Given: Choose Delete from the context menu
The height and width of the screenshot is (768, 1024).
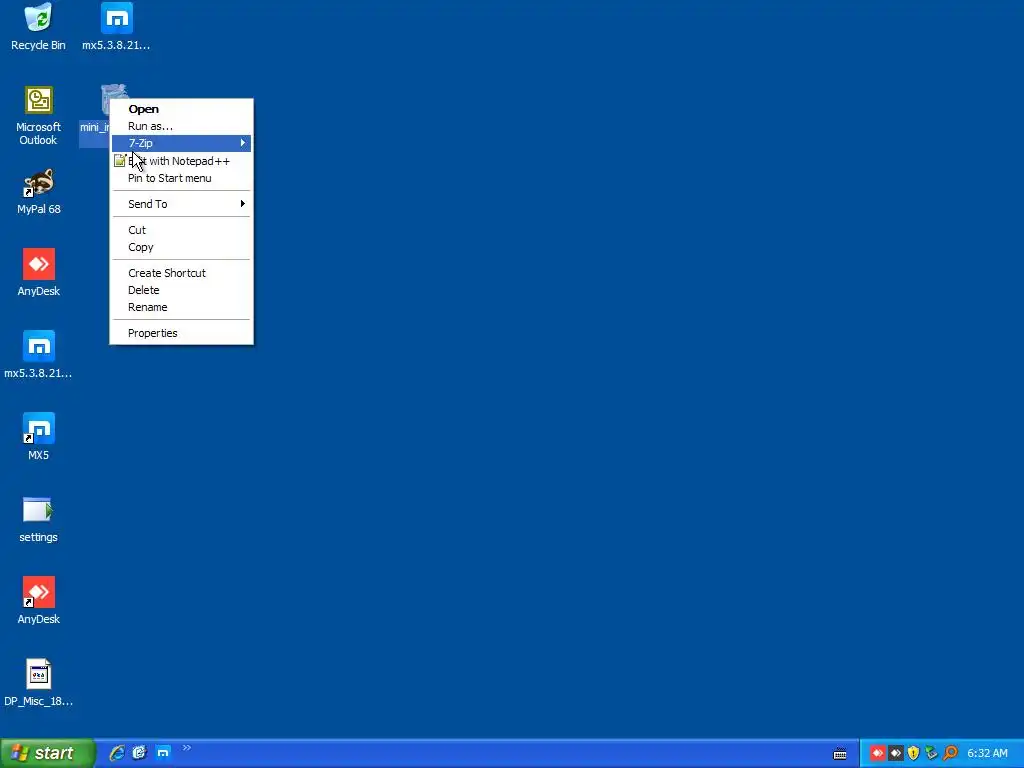Looking at the screenshot, I should (182, 290).
